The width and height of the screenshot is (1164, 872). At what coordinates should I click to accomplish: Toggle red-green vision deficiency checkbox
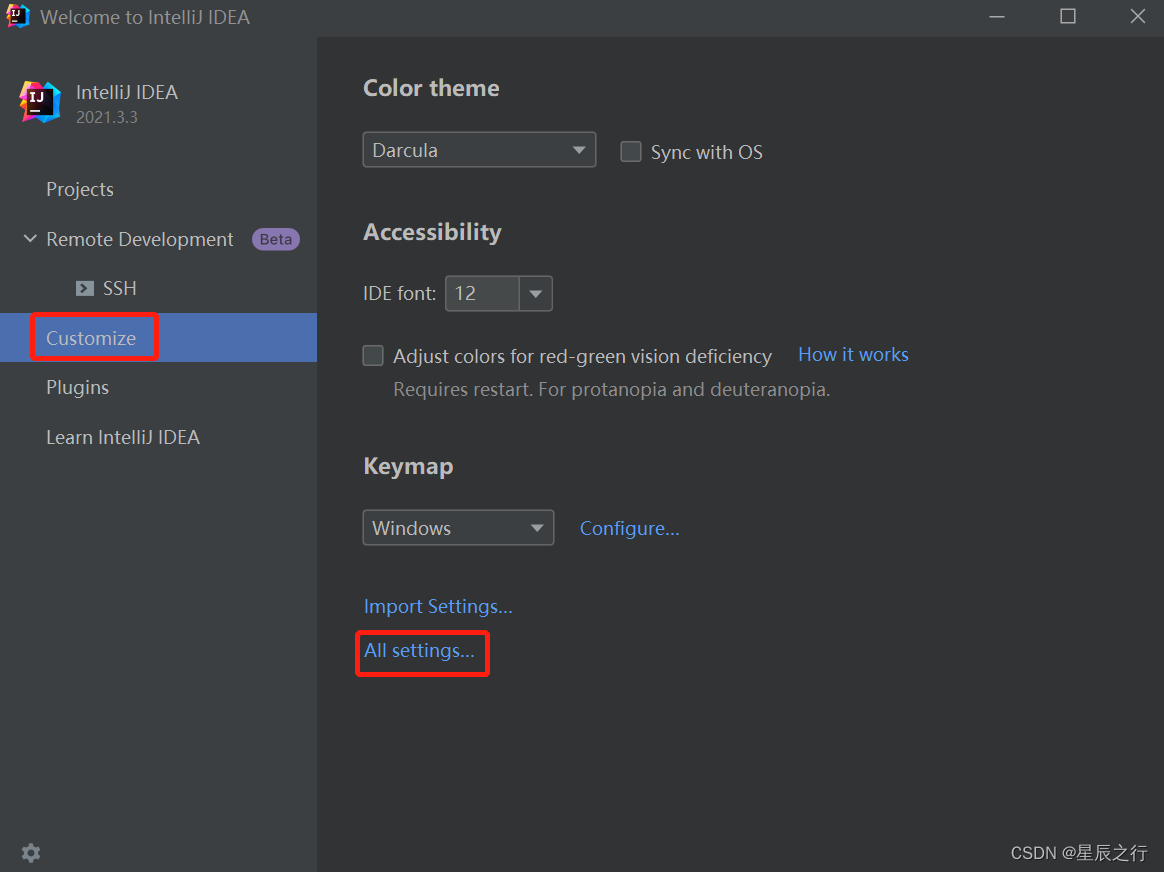(x=373, y=355)
